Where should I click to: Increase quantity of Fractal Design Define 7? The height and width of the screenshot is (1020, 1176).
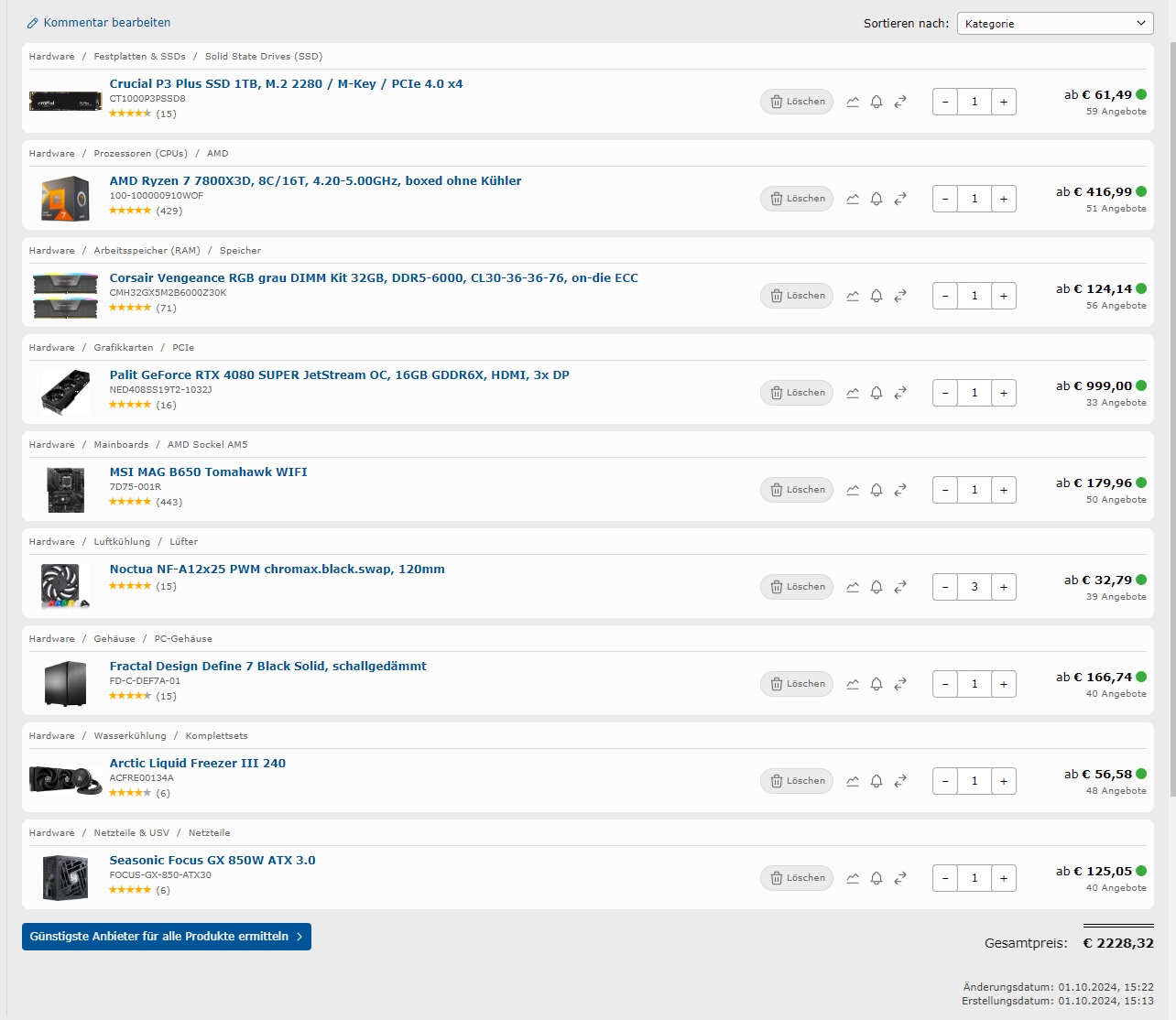(1004, 684)
